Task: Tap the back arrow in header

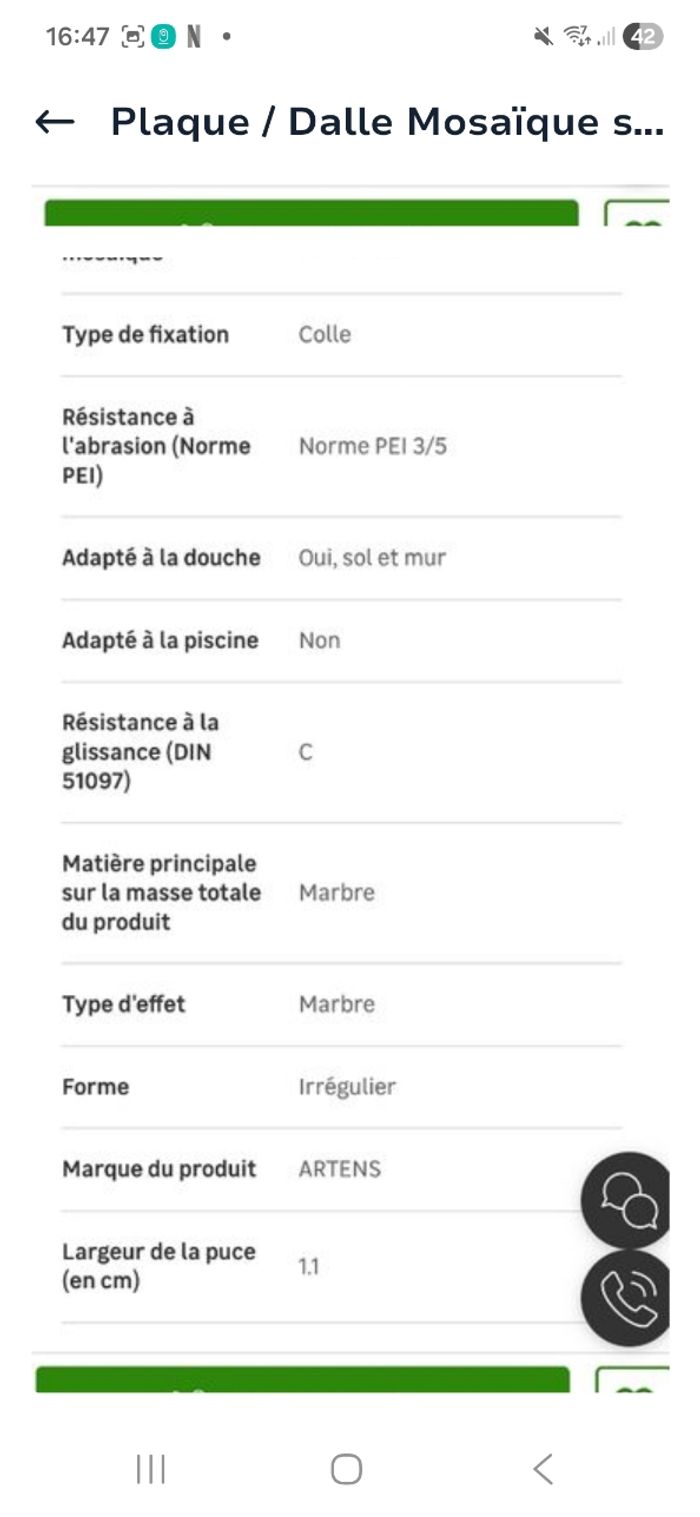Action: [55, 122]
